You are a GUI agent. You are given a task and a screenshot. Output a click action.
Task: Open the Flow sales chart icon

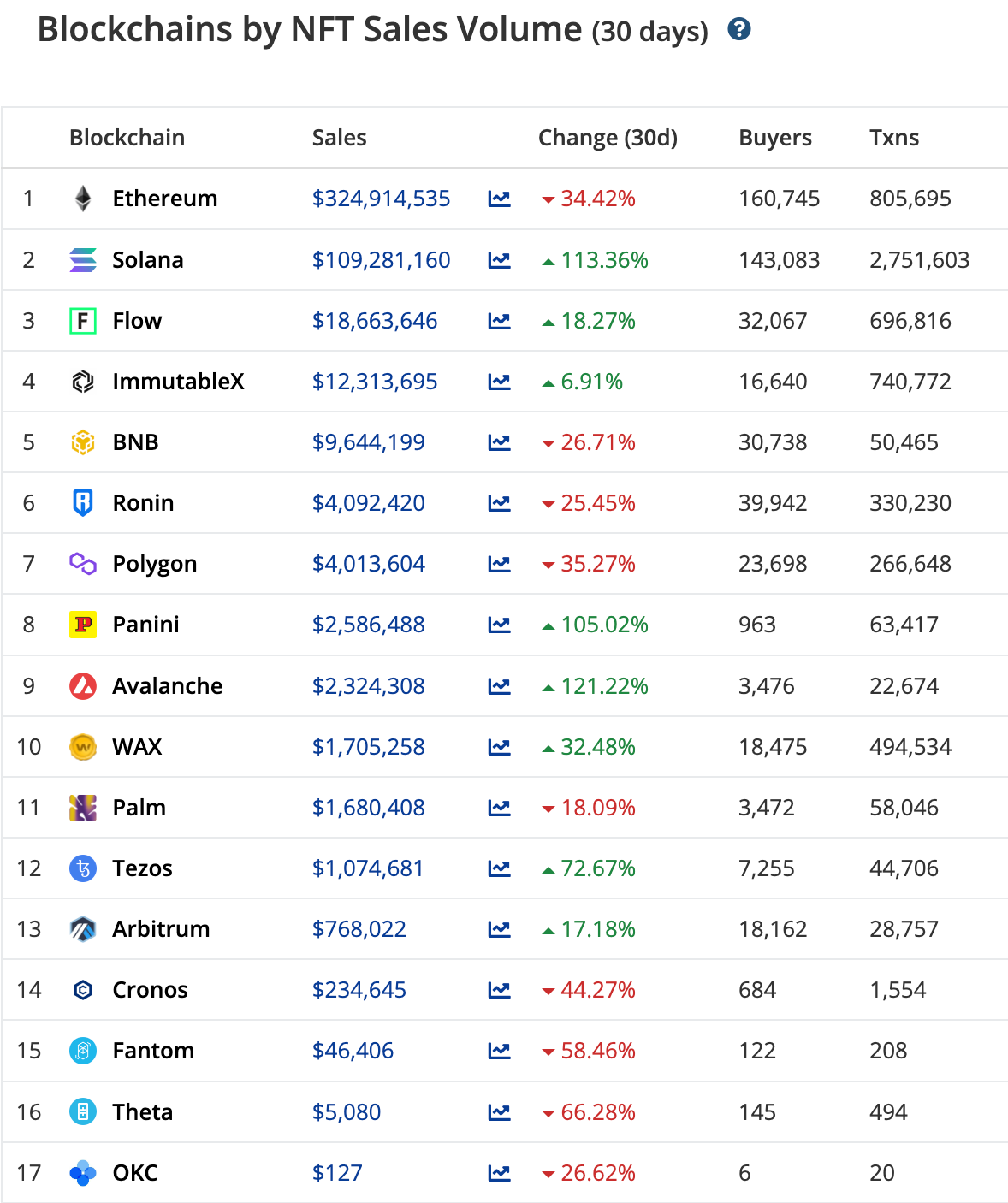click(500, 321)
